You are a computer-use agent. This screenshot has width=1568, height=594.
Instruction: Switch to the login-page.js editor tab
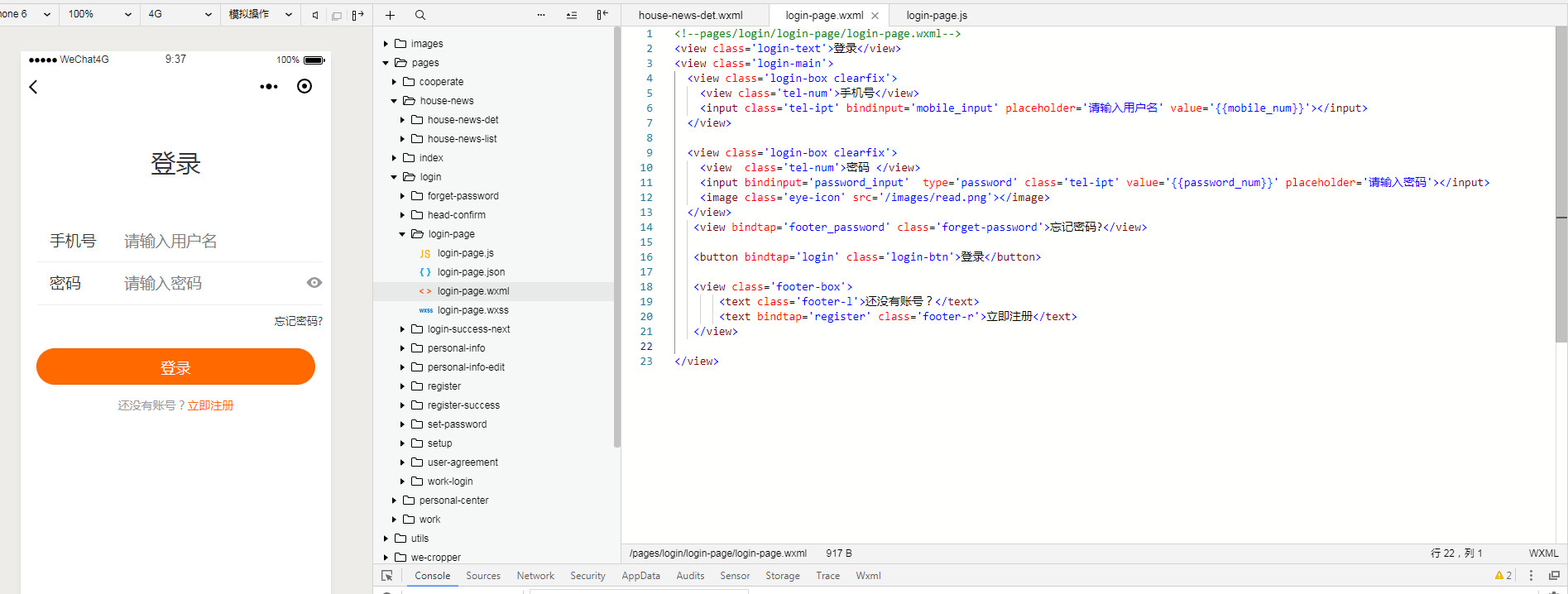click(x=936, y=15)
